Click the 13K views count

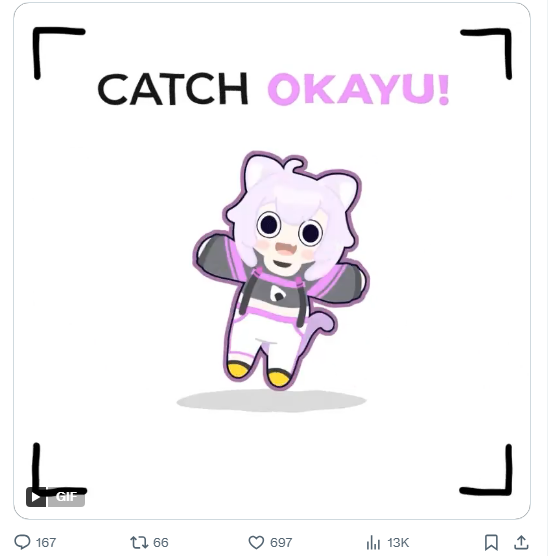pyautogui.click(x=398, y=542)
